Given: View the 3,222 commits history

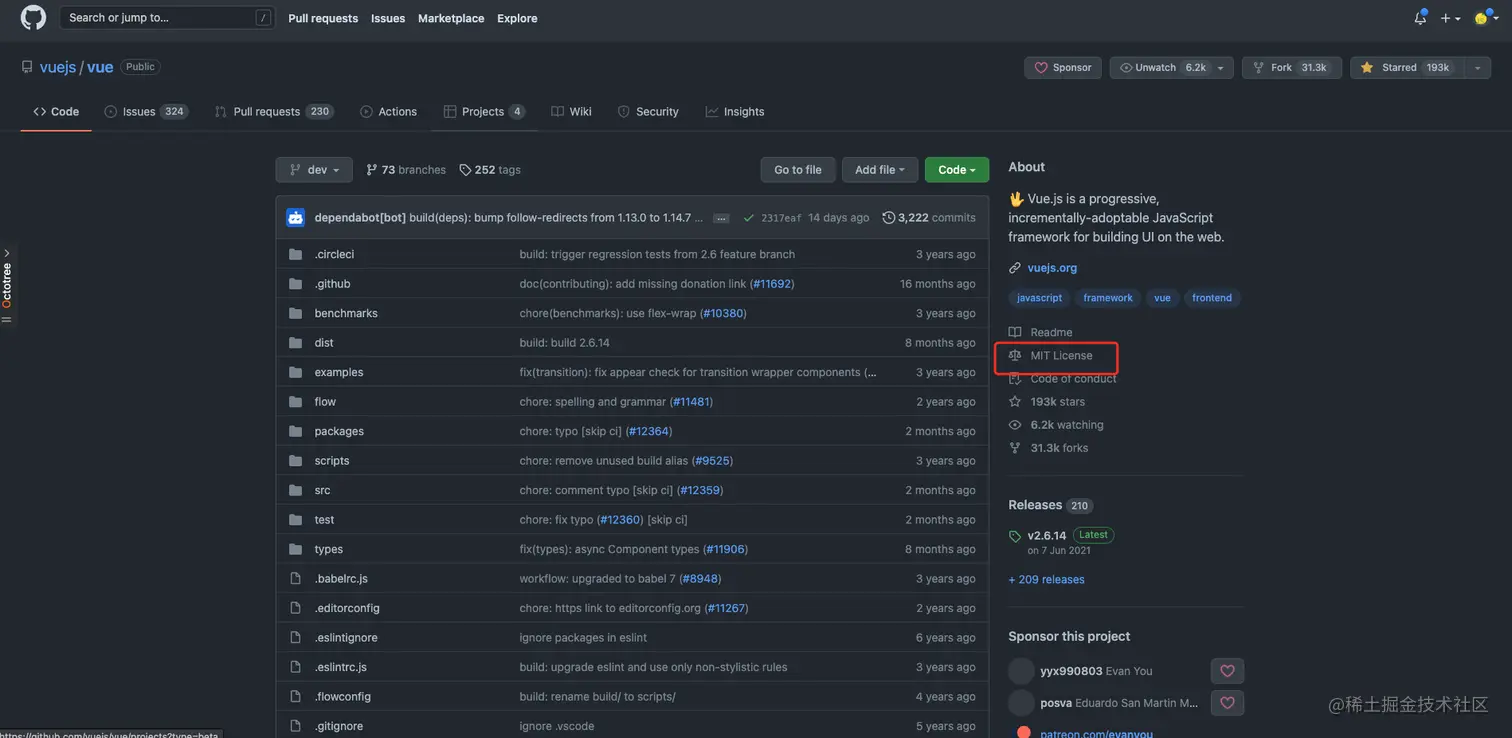Looking at the screenshot, I should point(929,217).
